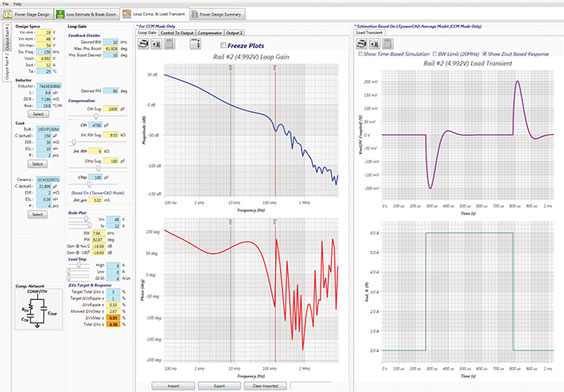Click the Cth Sug compensation slider
The image size is (564, 392).
pos(97,117)
